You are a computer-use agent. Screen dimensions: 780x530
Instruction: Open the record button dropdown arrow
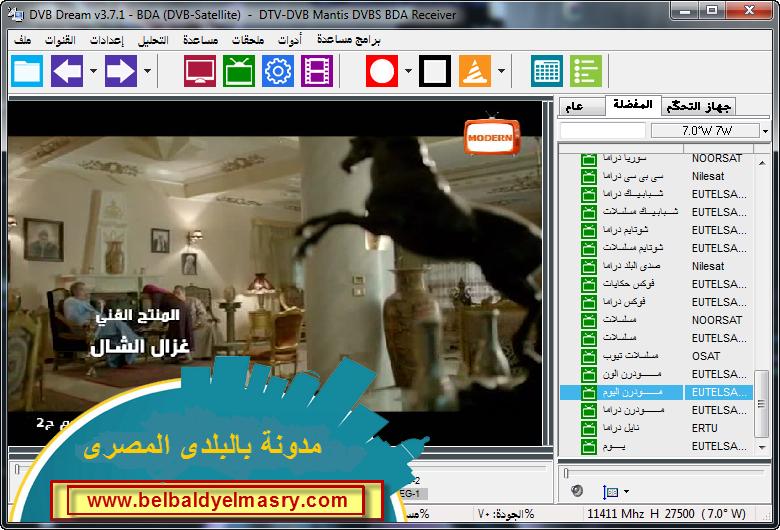(408, 71)
